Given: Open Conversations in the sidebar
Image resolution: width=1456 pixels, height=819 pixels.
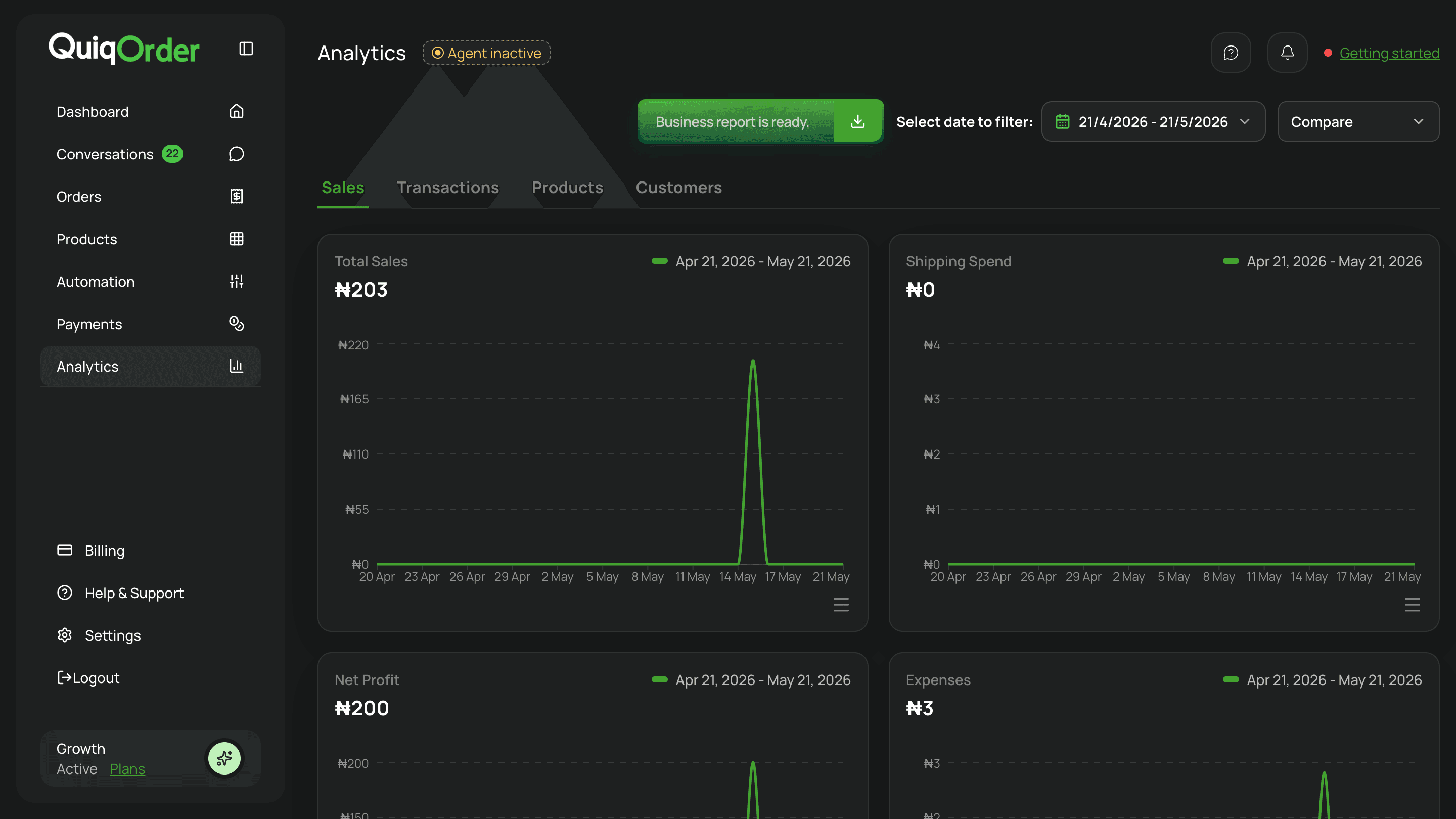Looking at the screenshot, I should [150, 154].
